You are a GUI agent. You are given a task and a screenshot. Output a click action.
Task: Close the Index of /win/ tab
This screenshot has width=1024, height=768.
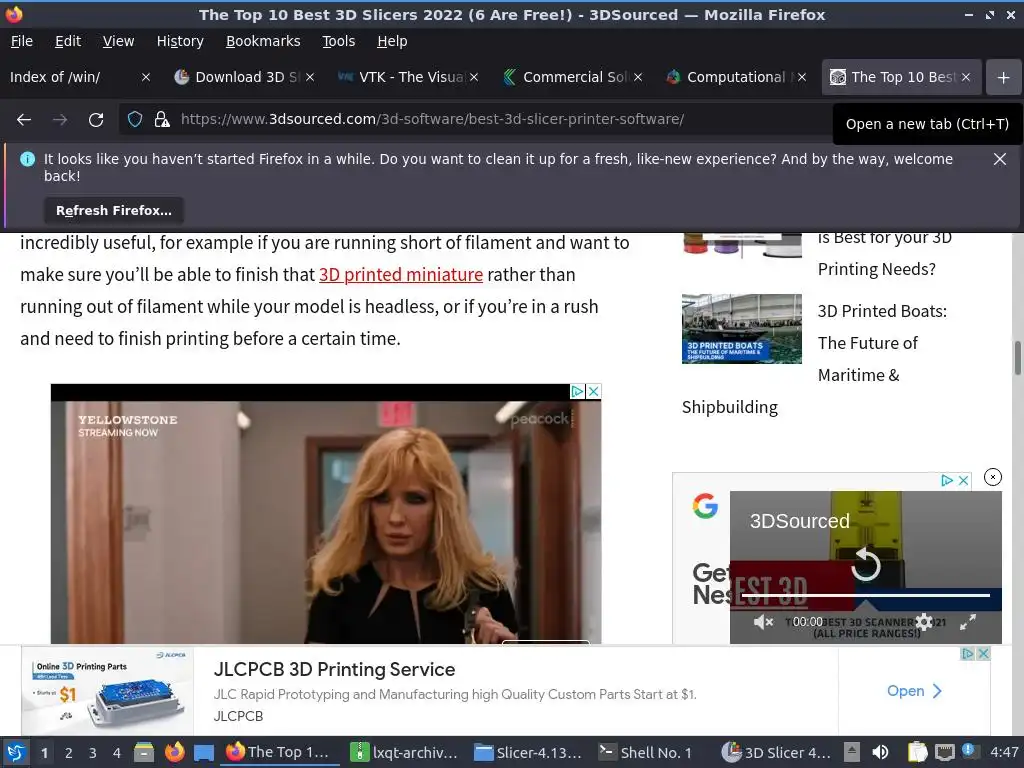pyautogui.click(x=146, y=77)
